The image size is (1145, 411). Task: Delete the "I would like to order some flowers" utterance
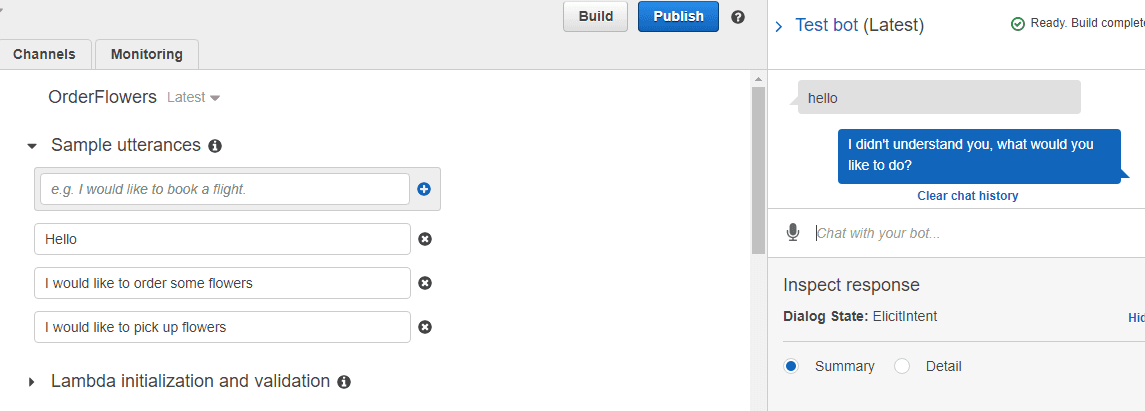[x=424, y=283]
